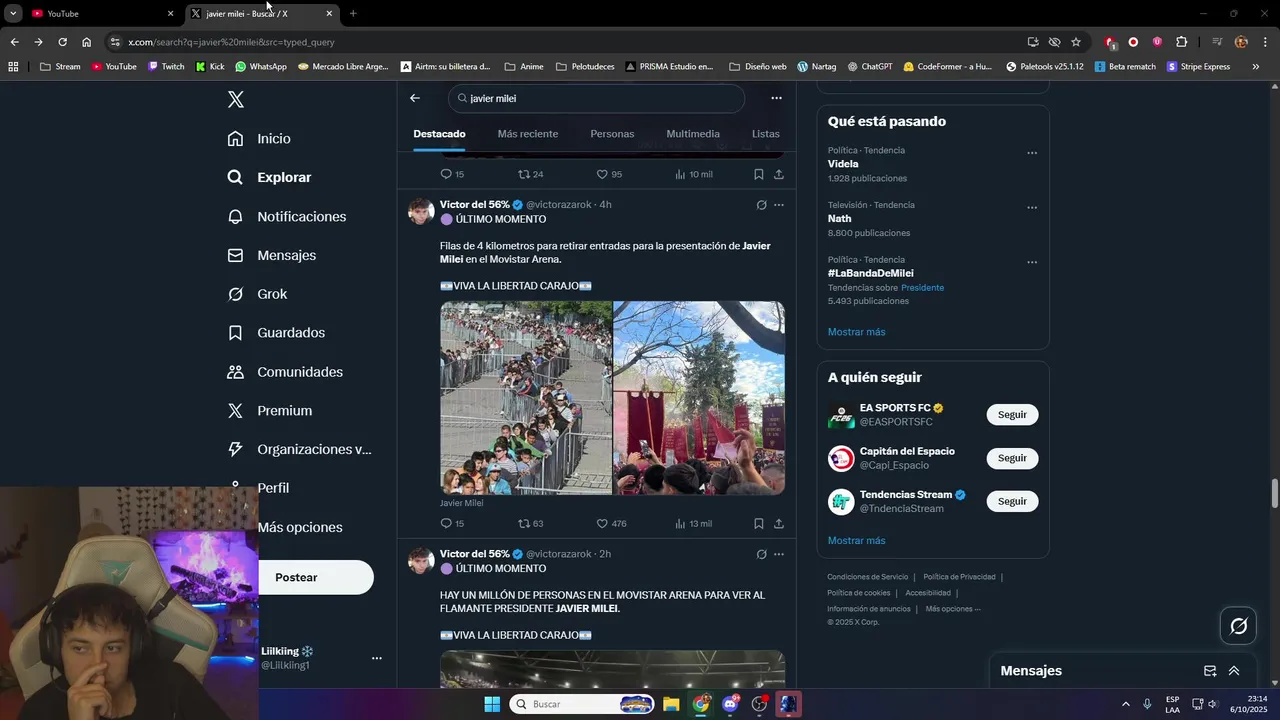Follow Tendencias Stream
The height and width of the screenshot is (720, 1280).
point(1012,501)
